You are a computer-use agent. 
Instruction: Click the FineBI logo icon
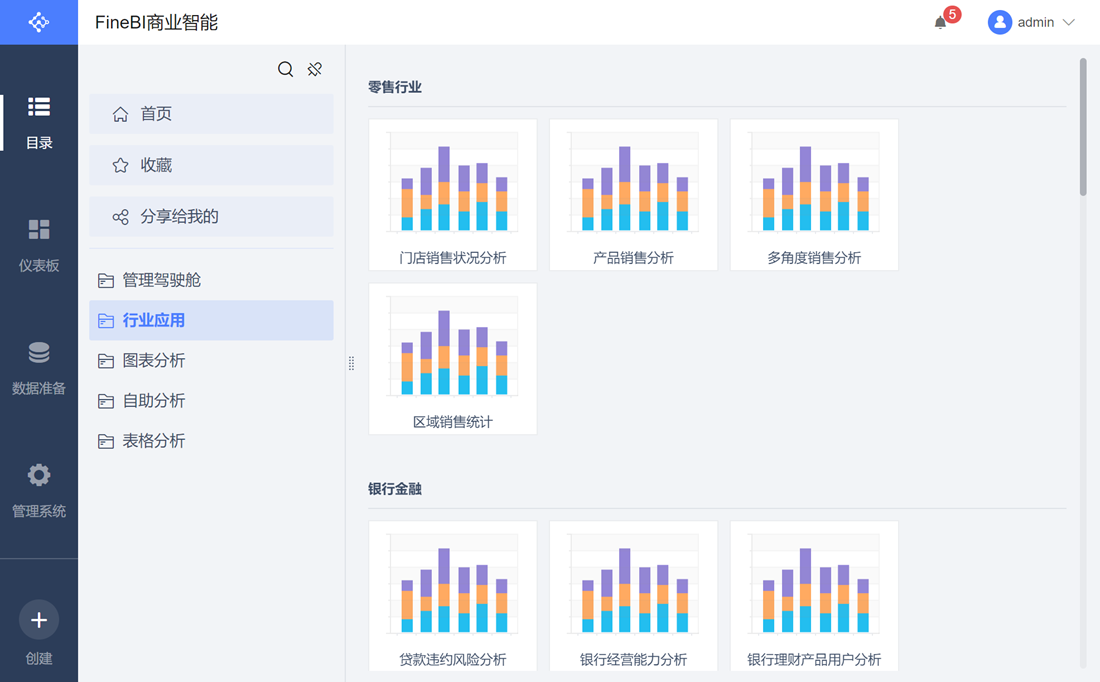[x=39, y=22]
